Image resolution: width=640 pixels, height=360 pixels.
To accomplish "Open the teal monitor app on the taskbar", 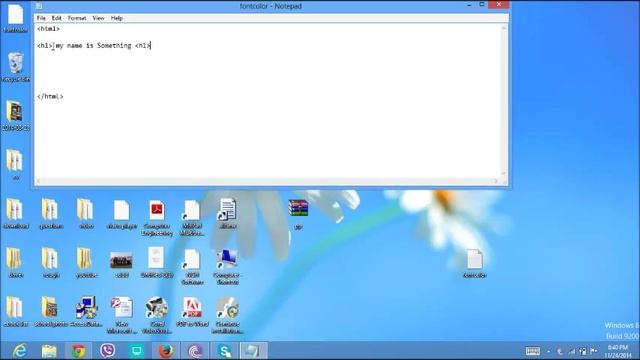I will point(137,351).
